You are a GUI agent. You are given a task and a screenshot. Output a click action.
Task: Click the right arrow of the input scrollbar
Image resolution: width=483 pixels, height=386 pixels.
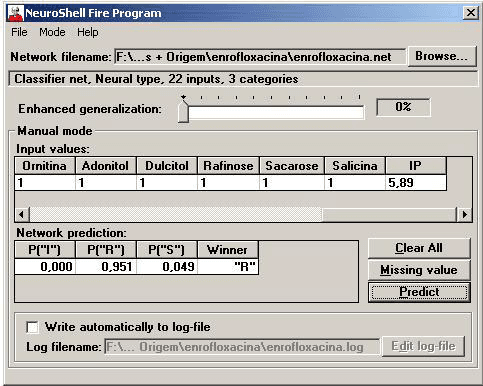pyautogui.click(x=464, y=214)
